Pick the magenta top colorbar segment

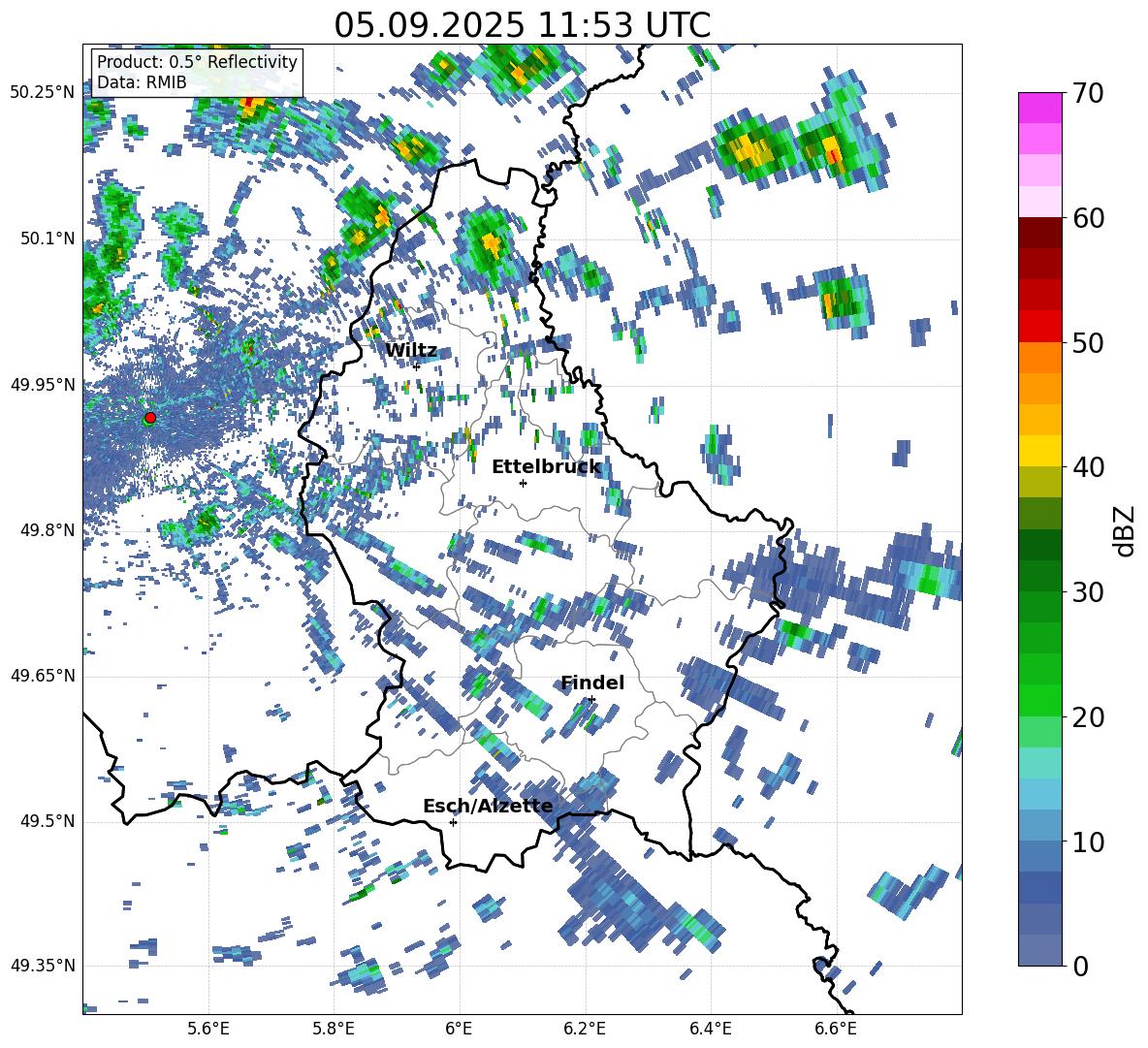pos(1039,108)
